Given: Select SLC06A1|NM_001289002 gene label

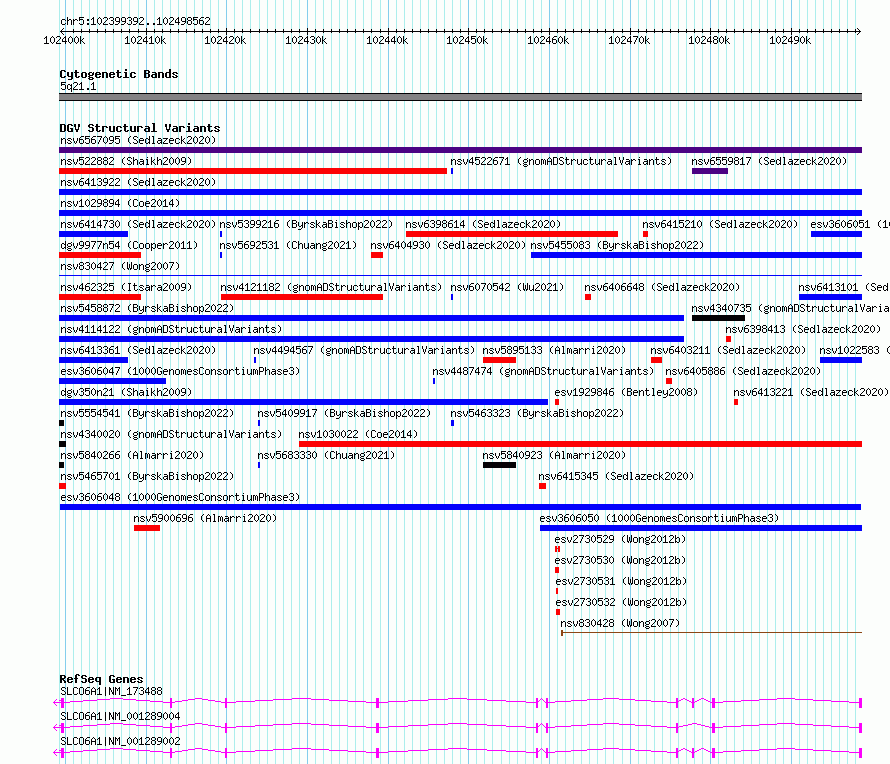Looking at the screenshot, I should pos(120,741).
